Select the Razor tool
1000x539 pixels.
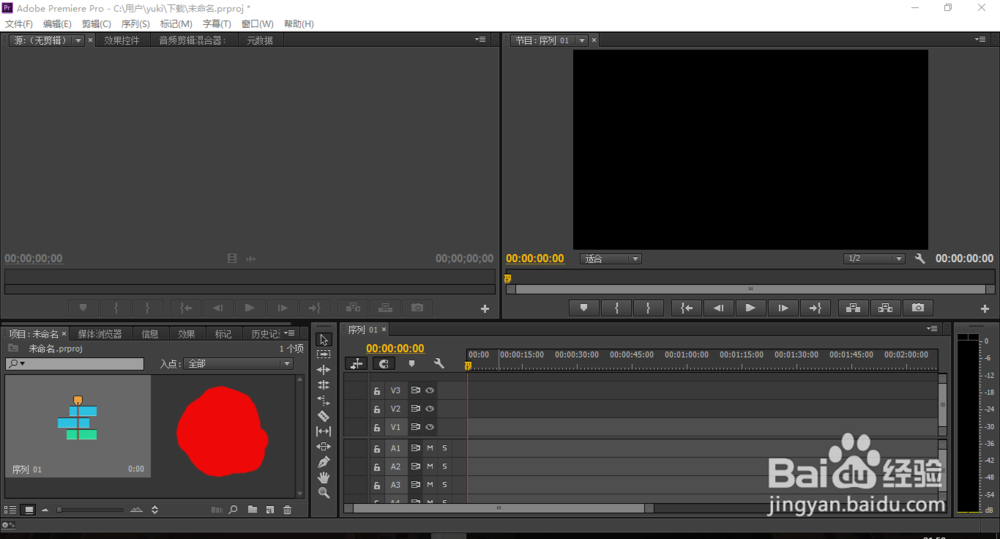coord(323,416)
